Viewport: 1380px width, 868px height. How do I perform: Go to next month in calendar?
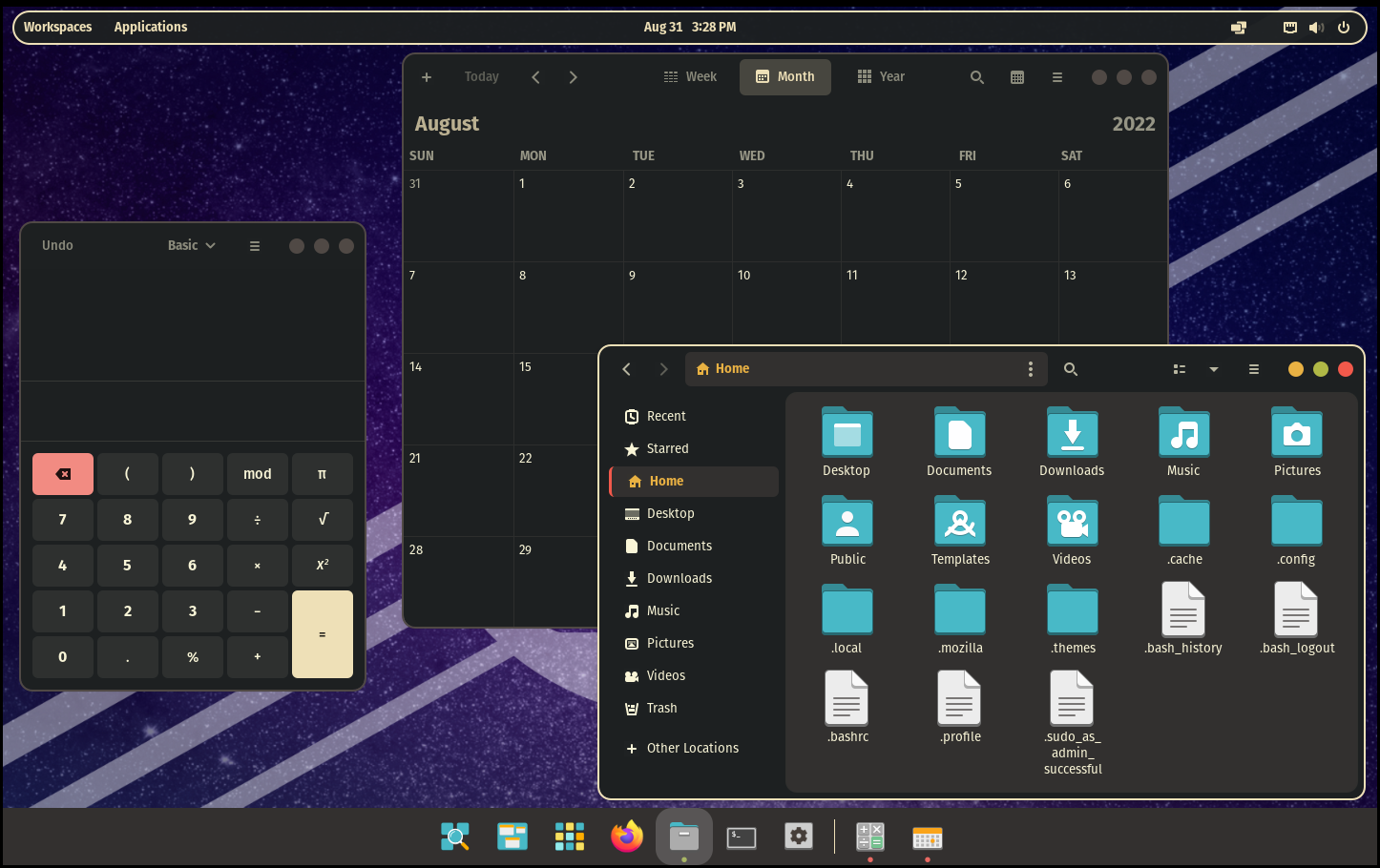point(573,77)
